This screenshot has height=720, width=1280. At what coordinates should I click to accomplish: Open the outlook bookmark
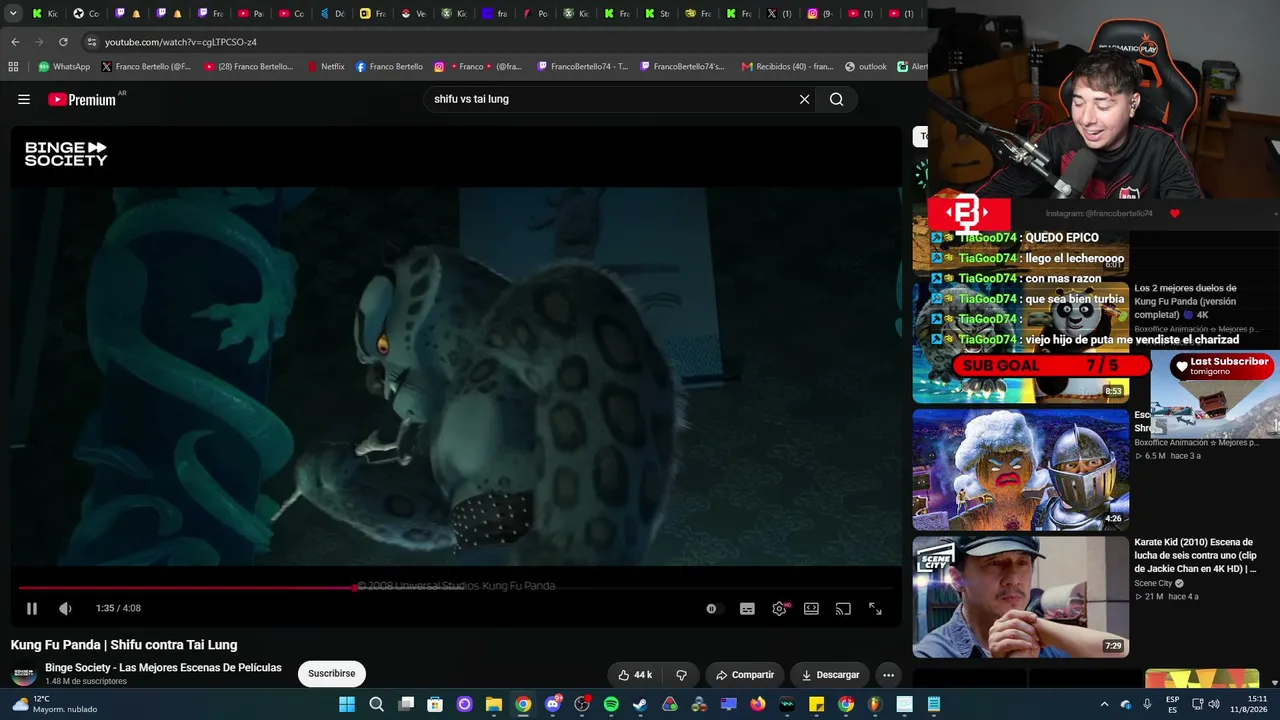866,67
